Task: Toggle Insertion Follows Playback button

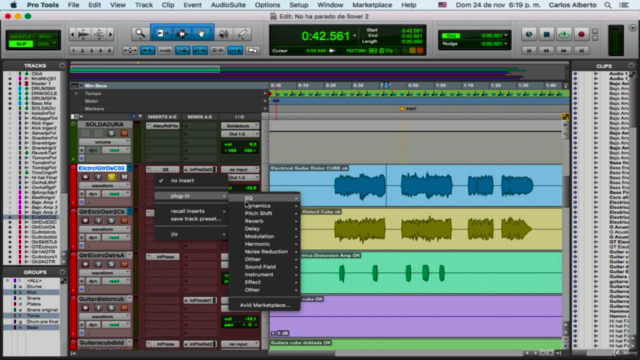Action: (235, 51)
